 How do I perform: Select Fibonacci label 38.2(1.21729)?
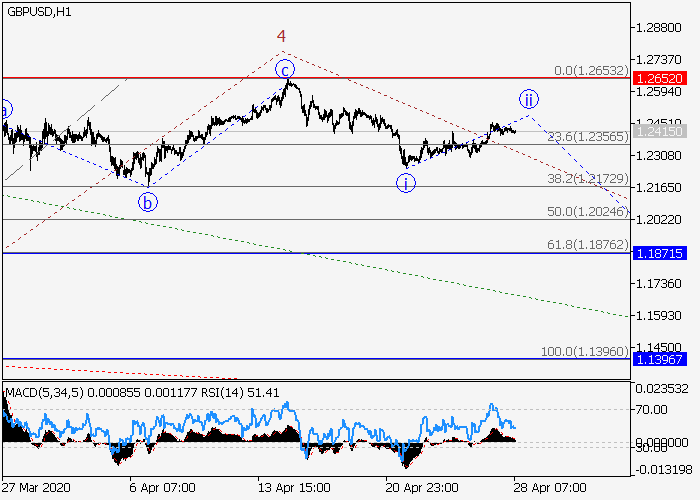pos(588,179)
